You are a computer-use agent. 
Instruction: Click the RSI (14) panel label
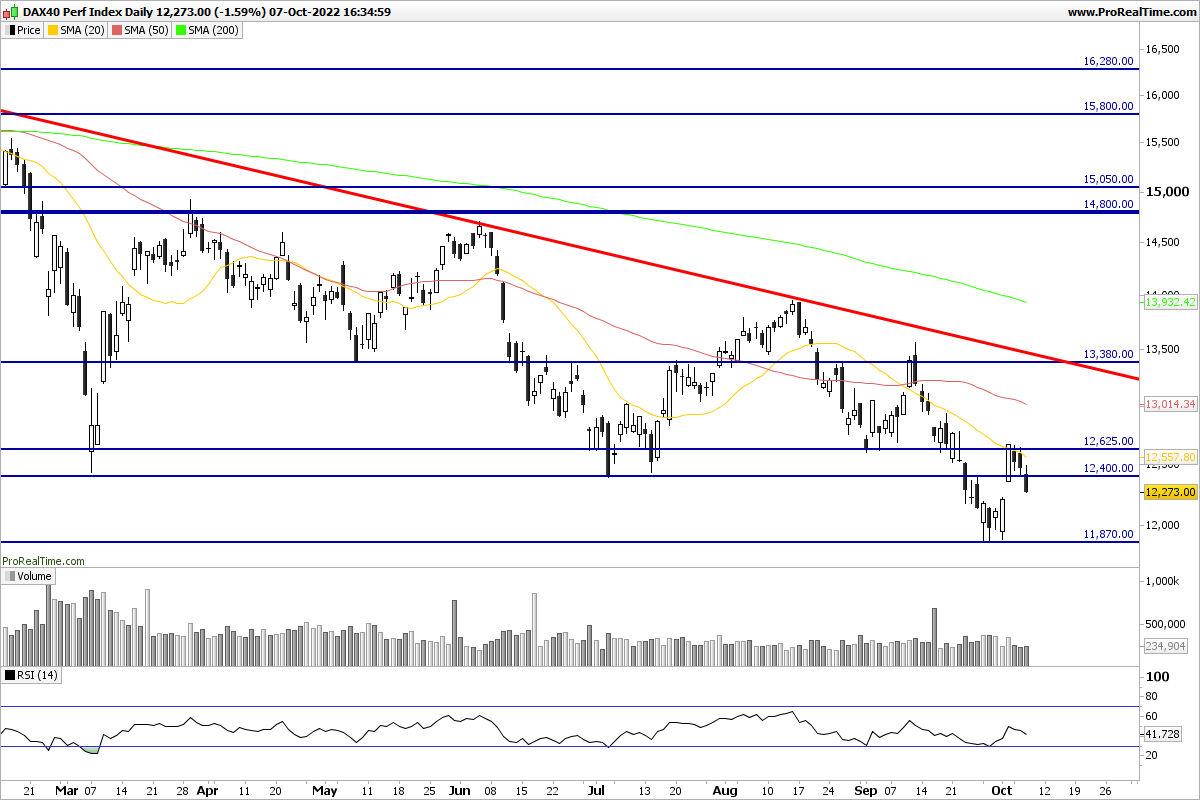tap(32, 675)
